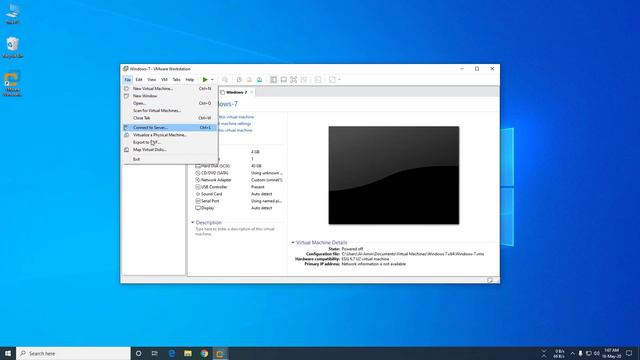Click the description text input area
Screen dimensions: 640x360
[x=235, y=231]
